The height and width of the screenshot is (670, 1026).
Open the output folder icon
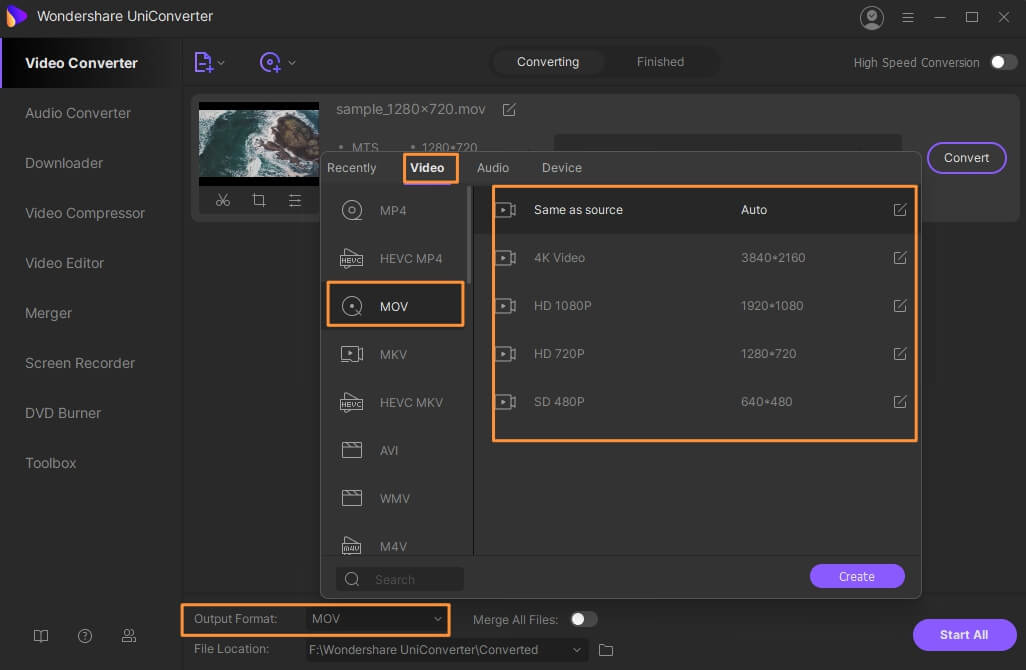[x=606, y=650]
